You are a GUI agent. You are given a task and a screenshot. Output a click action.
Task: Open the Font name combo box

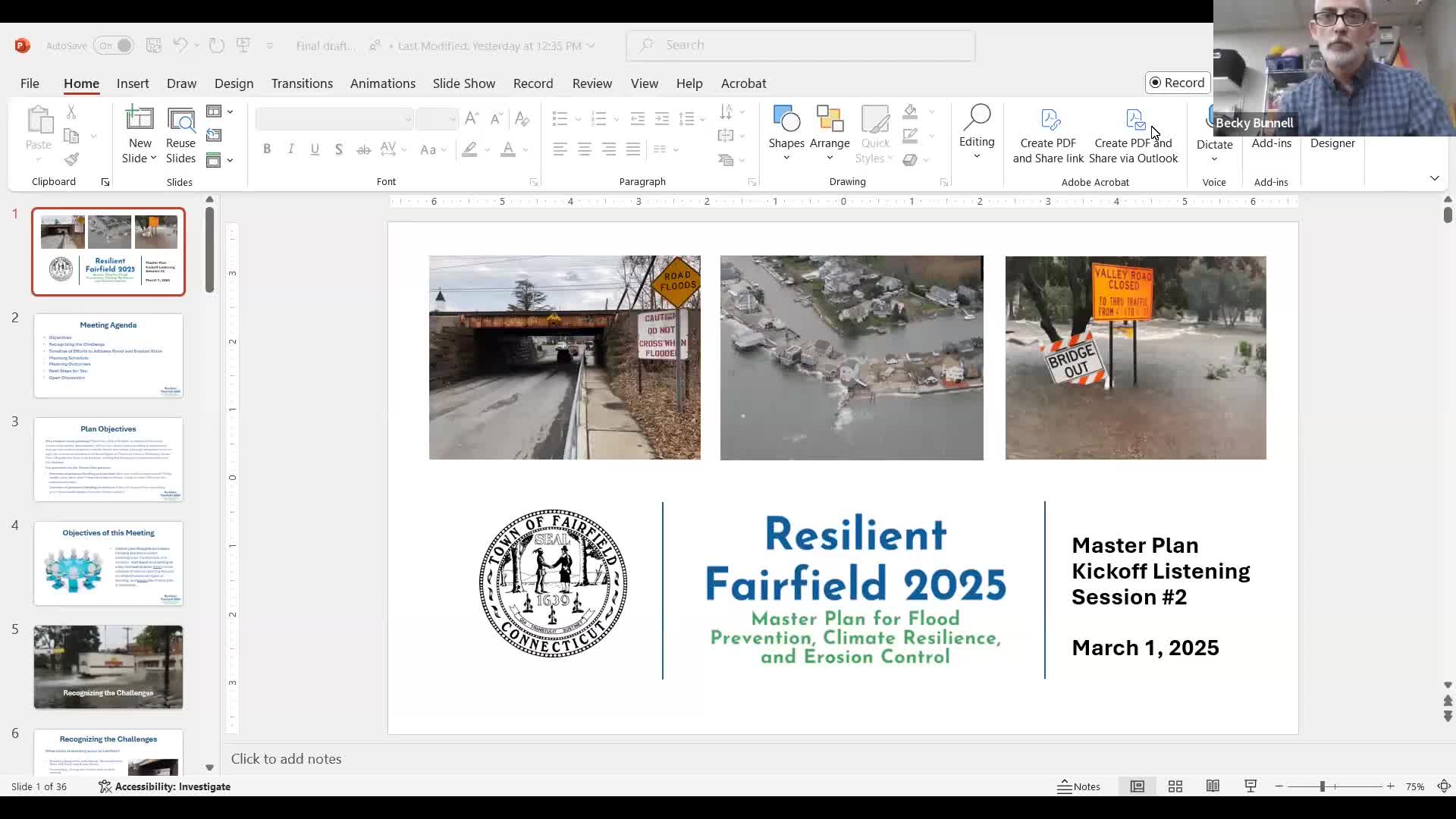tap(334, 119)
